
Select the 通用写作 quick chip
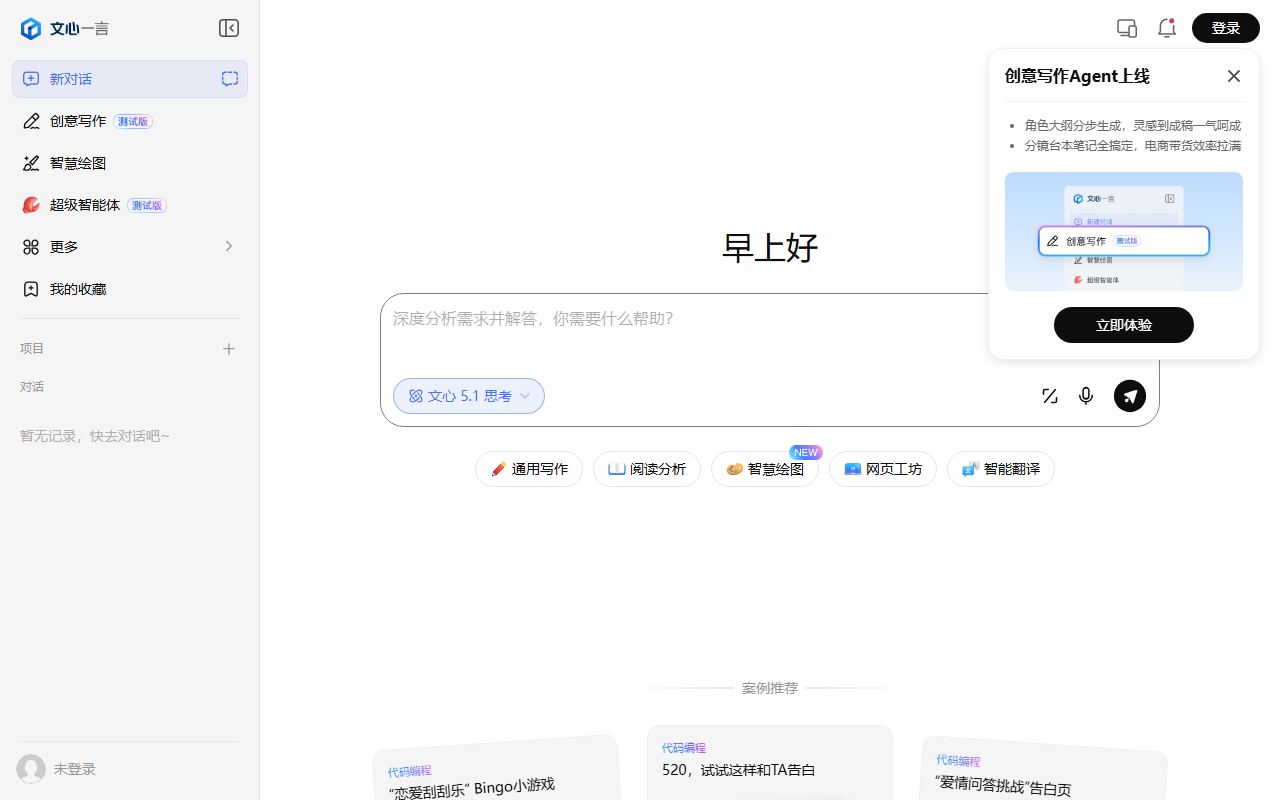click(x=529, y=469)
